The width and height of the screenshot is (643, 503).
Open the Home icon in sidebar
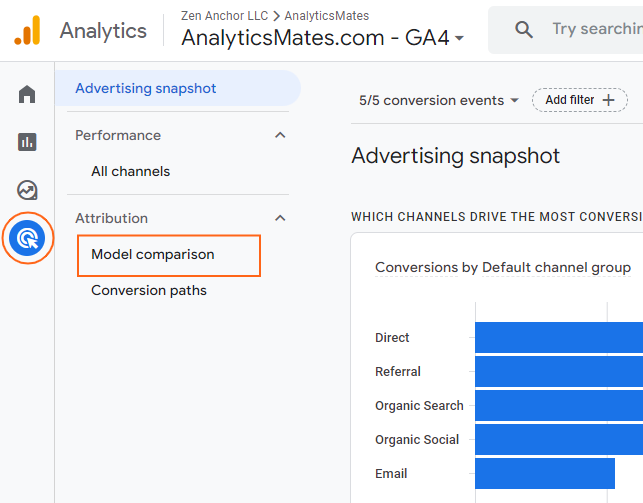pos(27,94)
